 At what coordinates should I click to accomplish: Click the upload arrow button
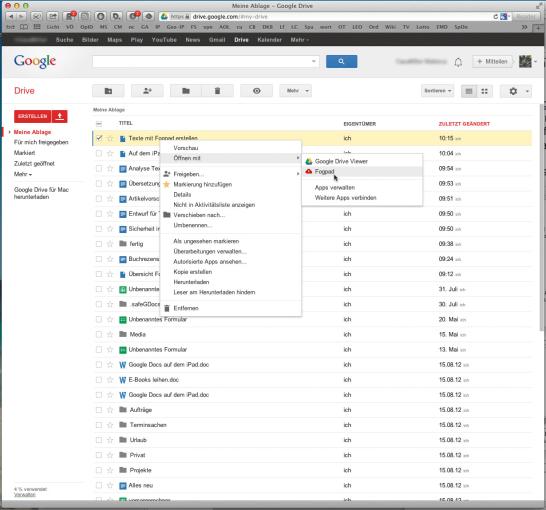click(60, 116)
